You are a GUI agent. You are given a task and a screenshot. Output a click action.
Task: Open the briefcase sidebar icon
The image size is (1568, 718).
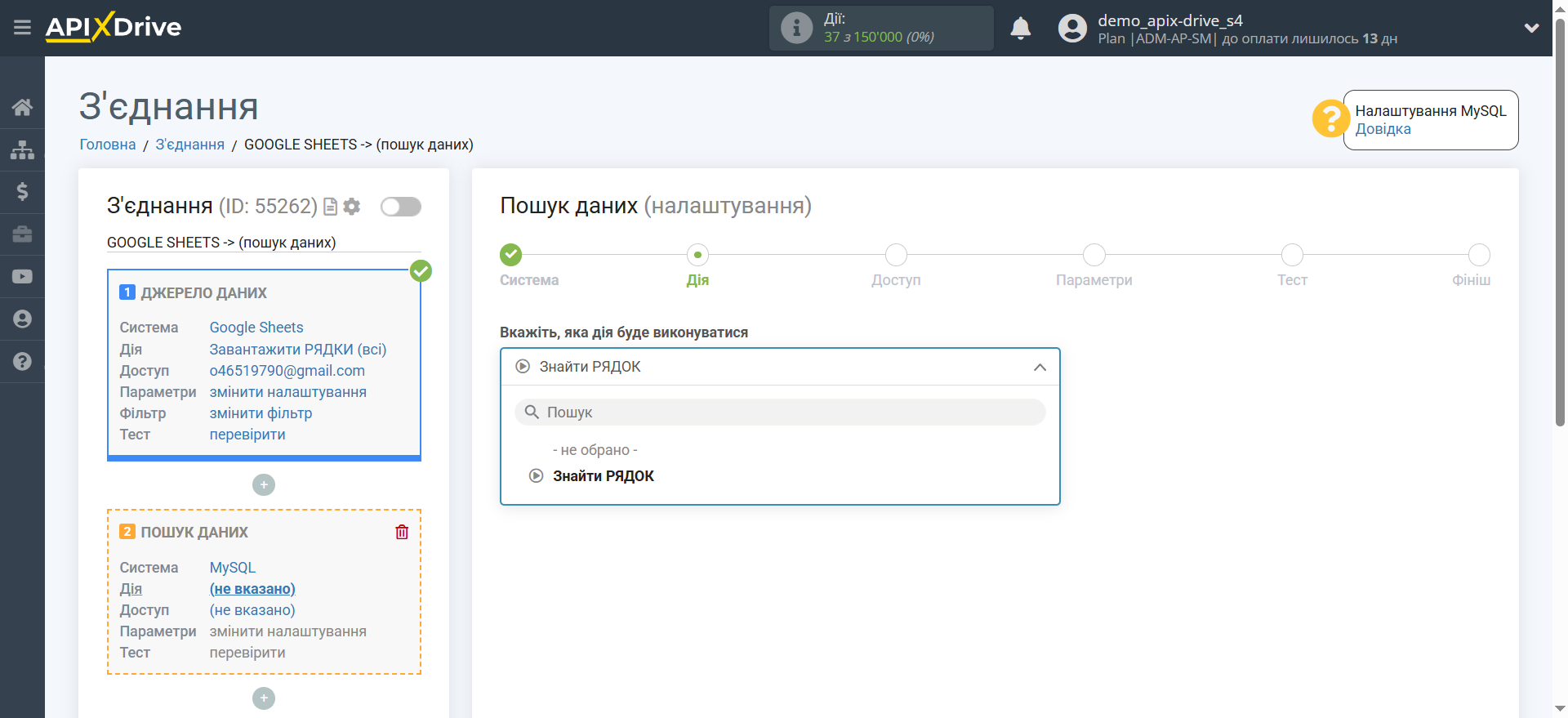point(22,234)
